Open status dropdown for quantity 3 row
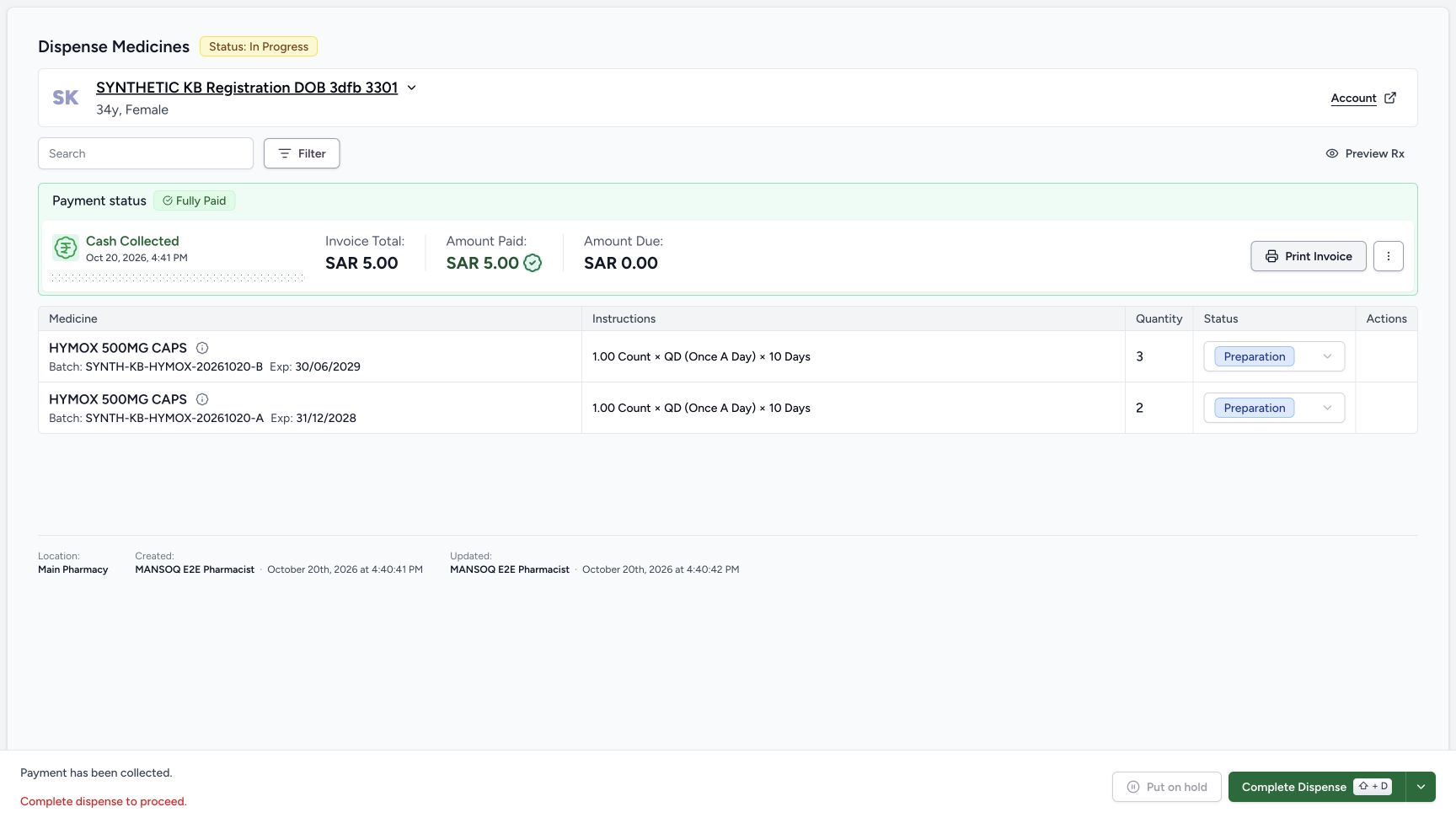Image resolution: width=1456 pixels, height=823 pixels. (1274, 356)
